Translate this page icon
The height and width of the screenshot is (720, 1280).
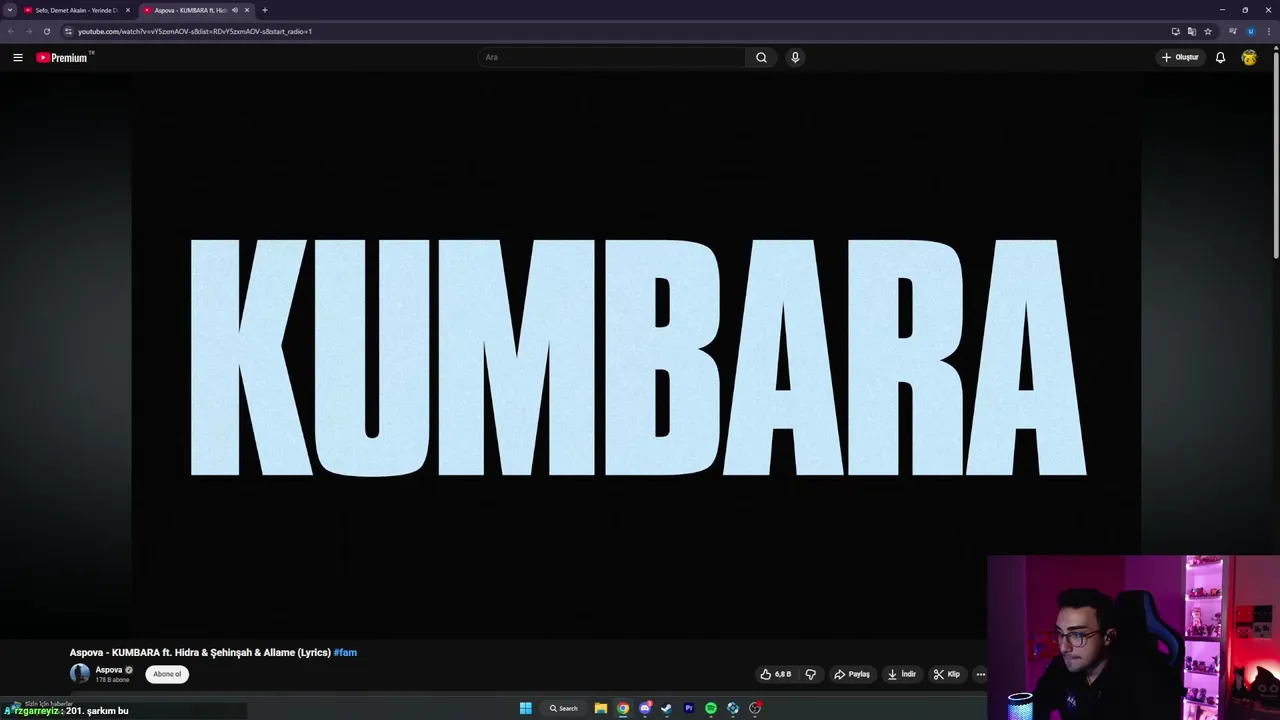coord(1192,31)
